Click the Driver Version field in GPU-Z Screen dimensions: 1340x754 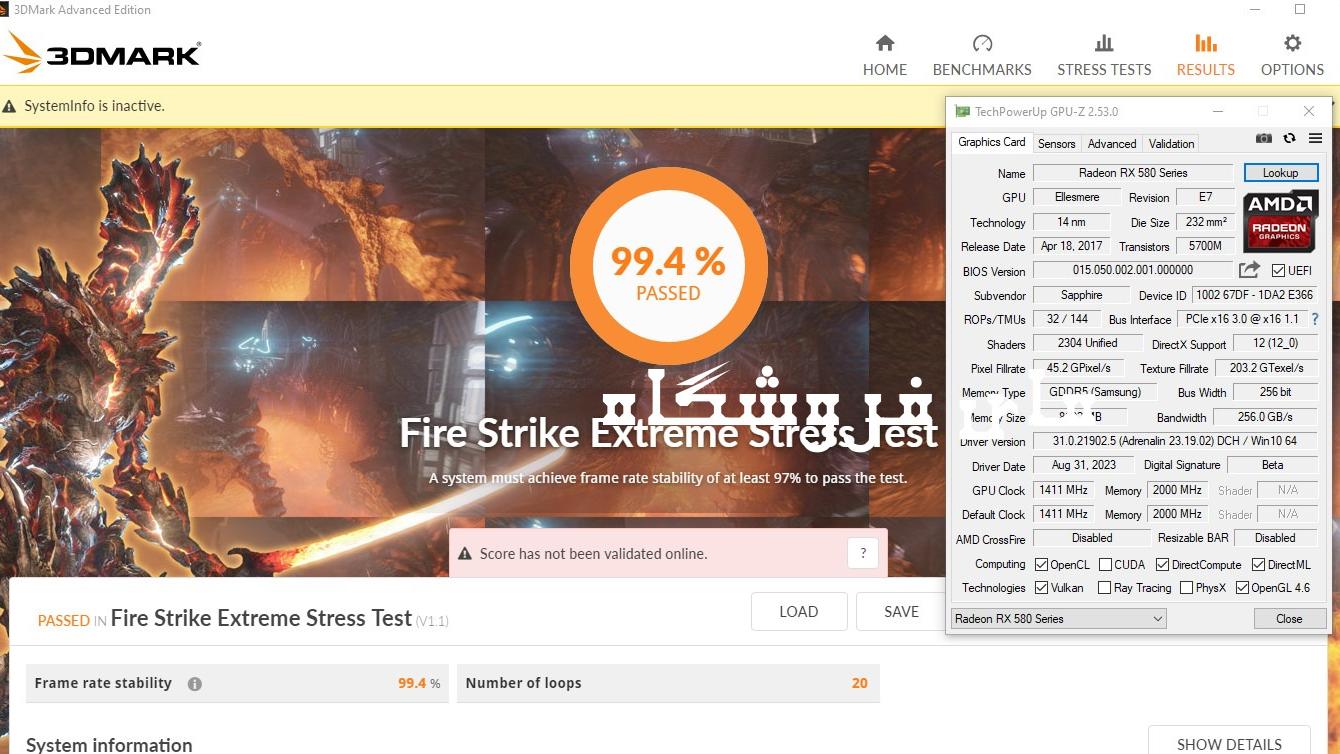(1175, 441)
